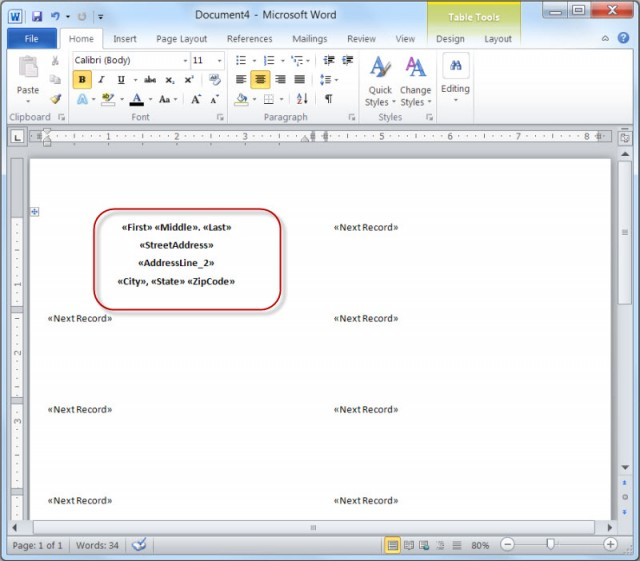Click the Copy icon in Clipboard

[x=55, y=80]
